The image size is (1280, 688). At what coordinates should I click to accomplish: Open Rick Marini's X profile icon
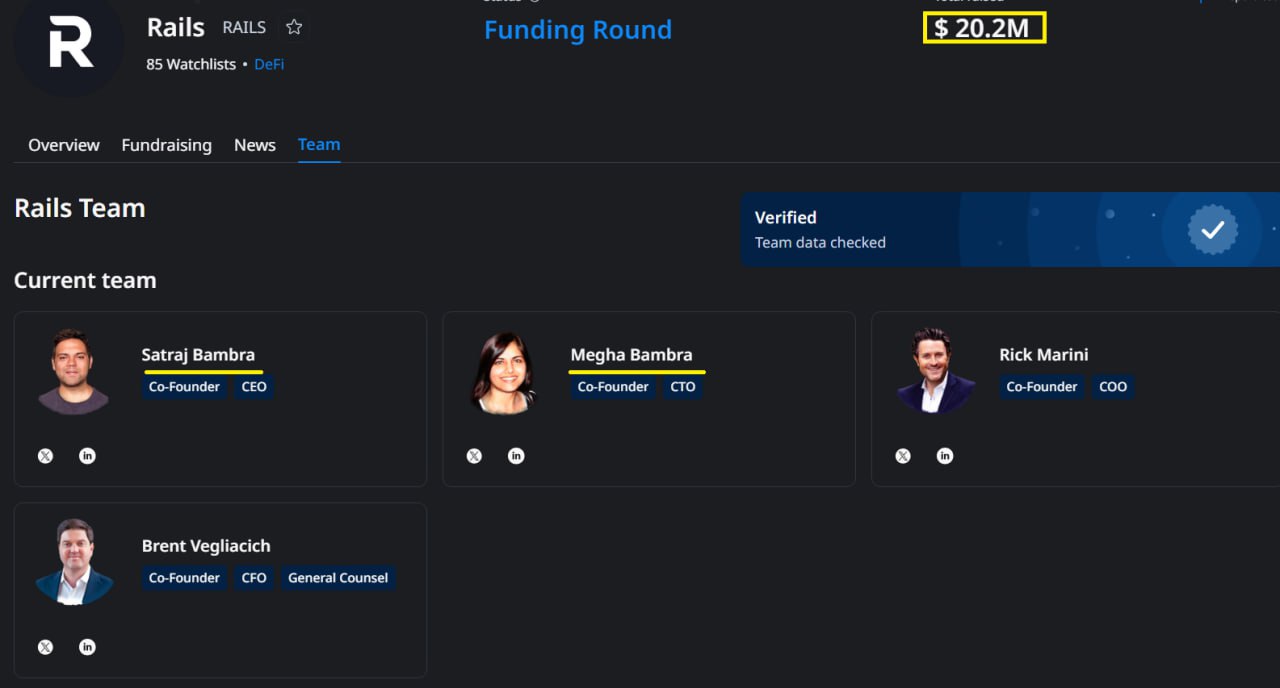(903, 456)
